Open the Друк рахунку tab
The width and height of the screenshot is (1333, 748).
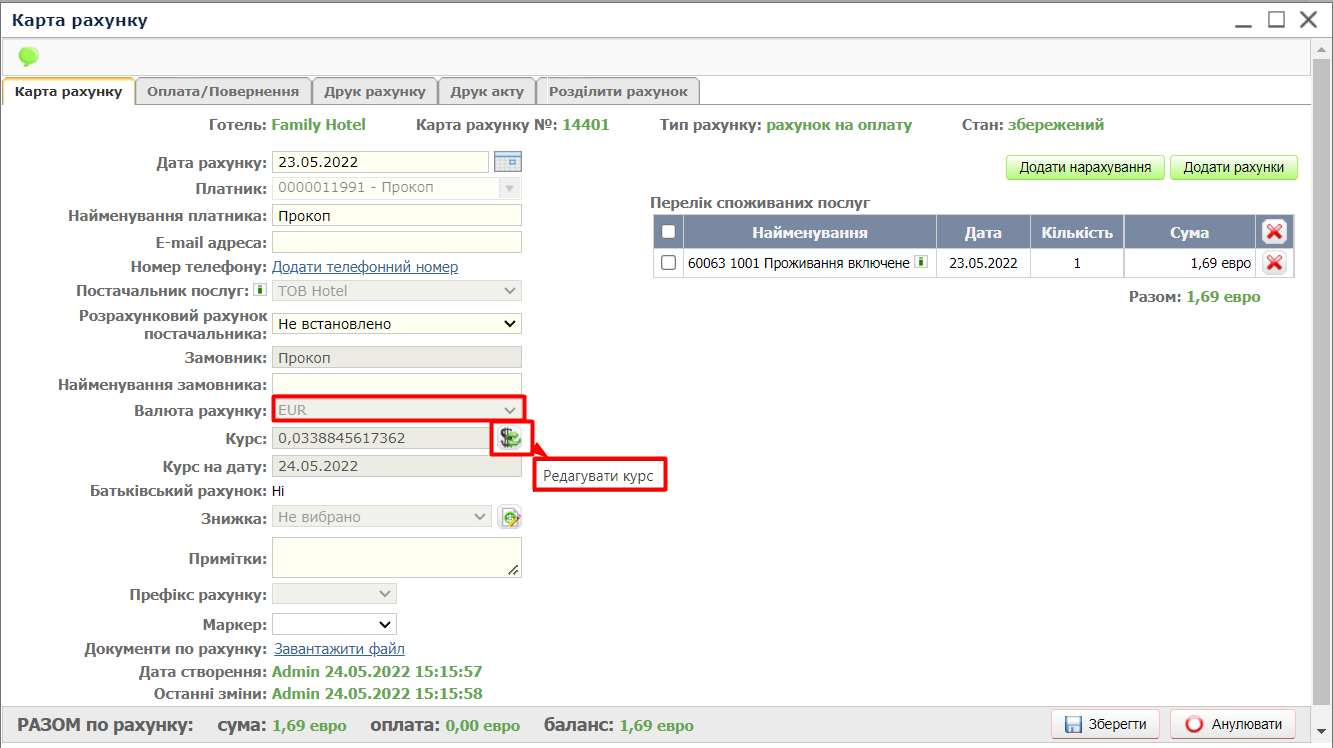375,91
